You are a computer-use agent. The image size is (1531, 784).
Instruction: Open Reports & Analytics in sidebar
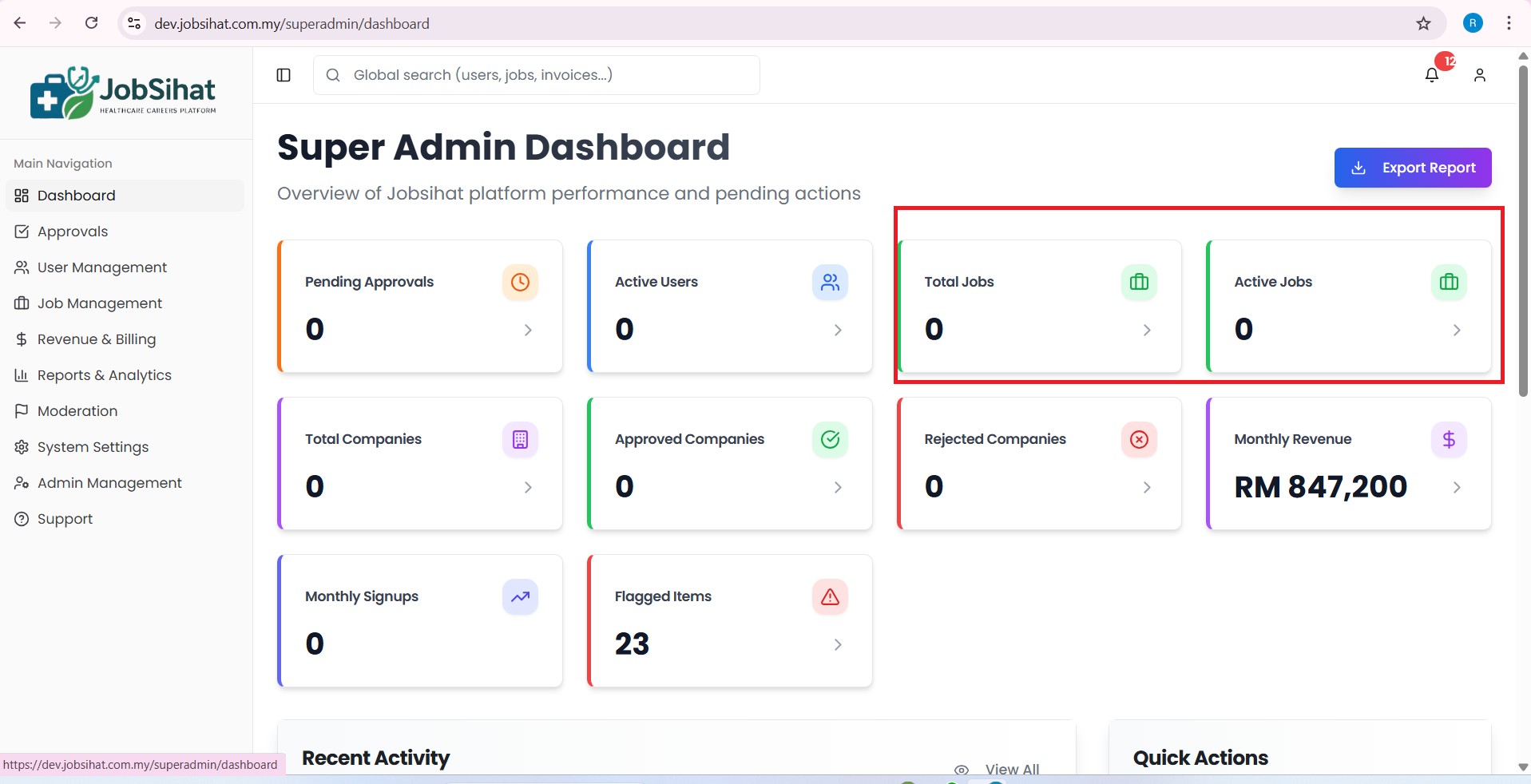(x=105, y=375)
